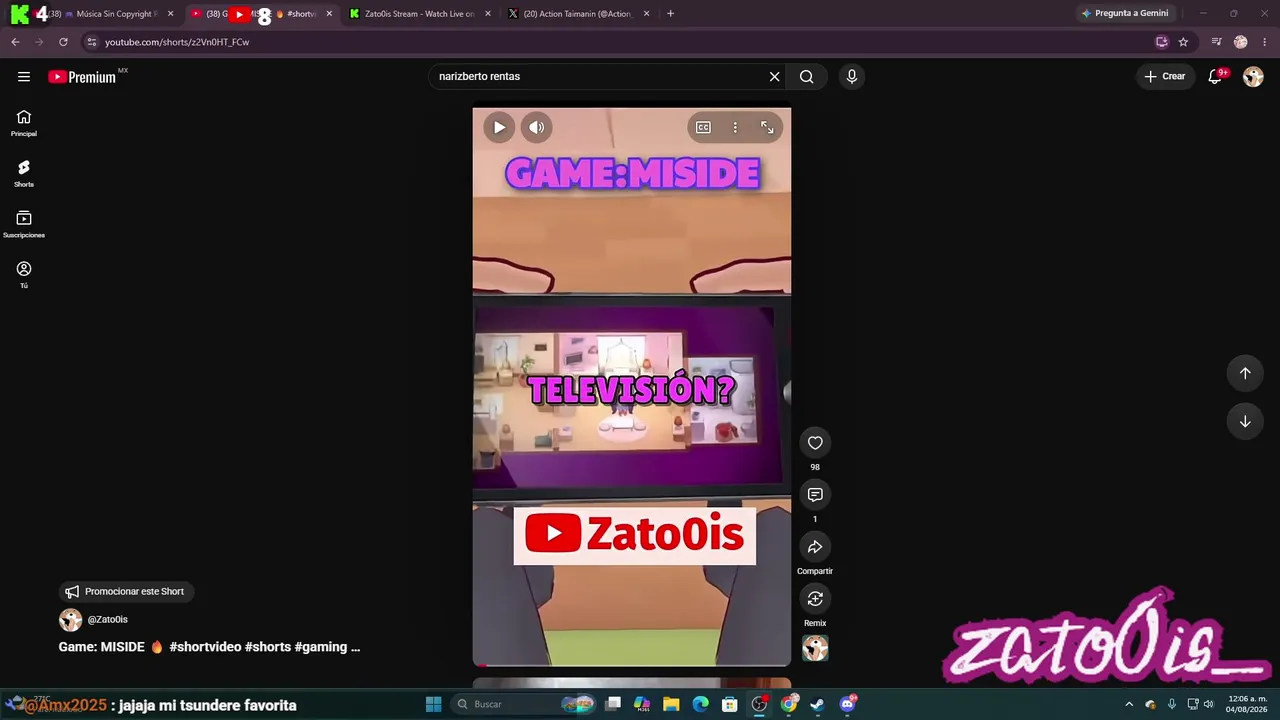This screenshot has height=720, width=1280.
Task: Open the Short's sound avatar thumbnail
Action: tap(815, 649)
